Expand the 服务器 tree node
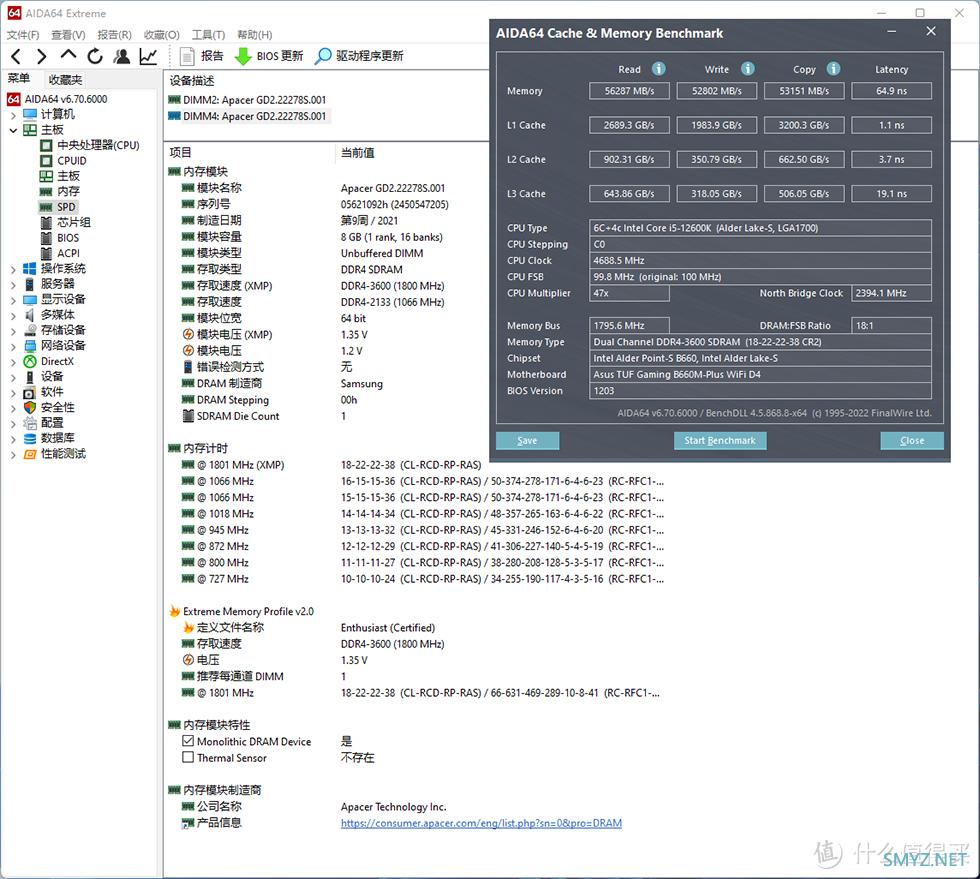 point(13,285)
